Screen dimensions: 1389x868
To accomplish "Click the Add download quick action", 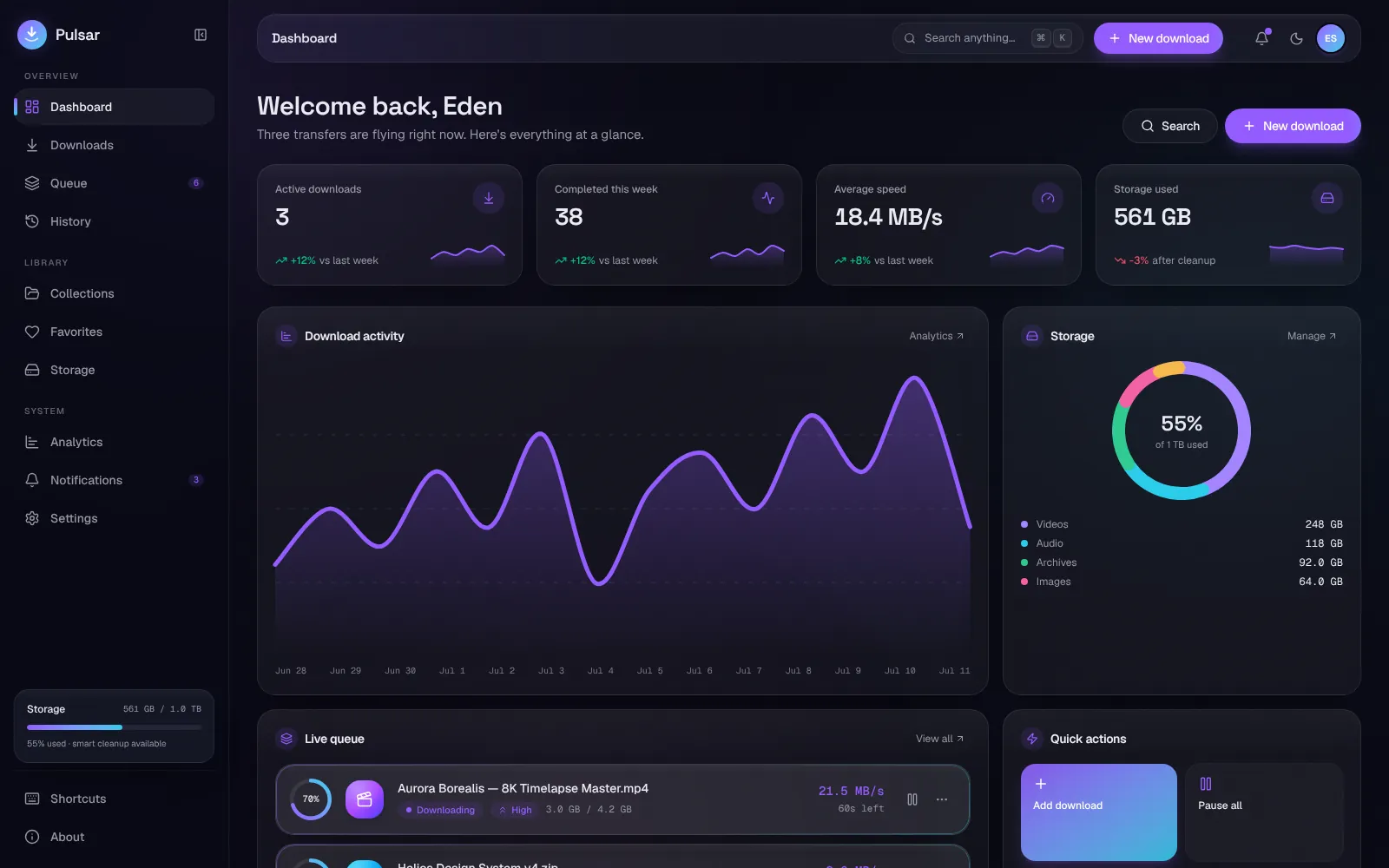I will tap(1099, 812).
